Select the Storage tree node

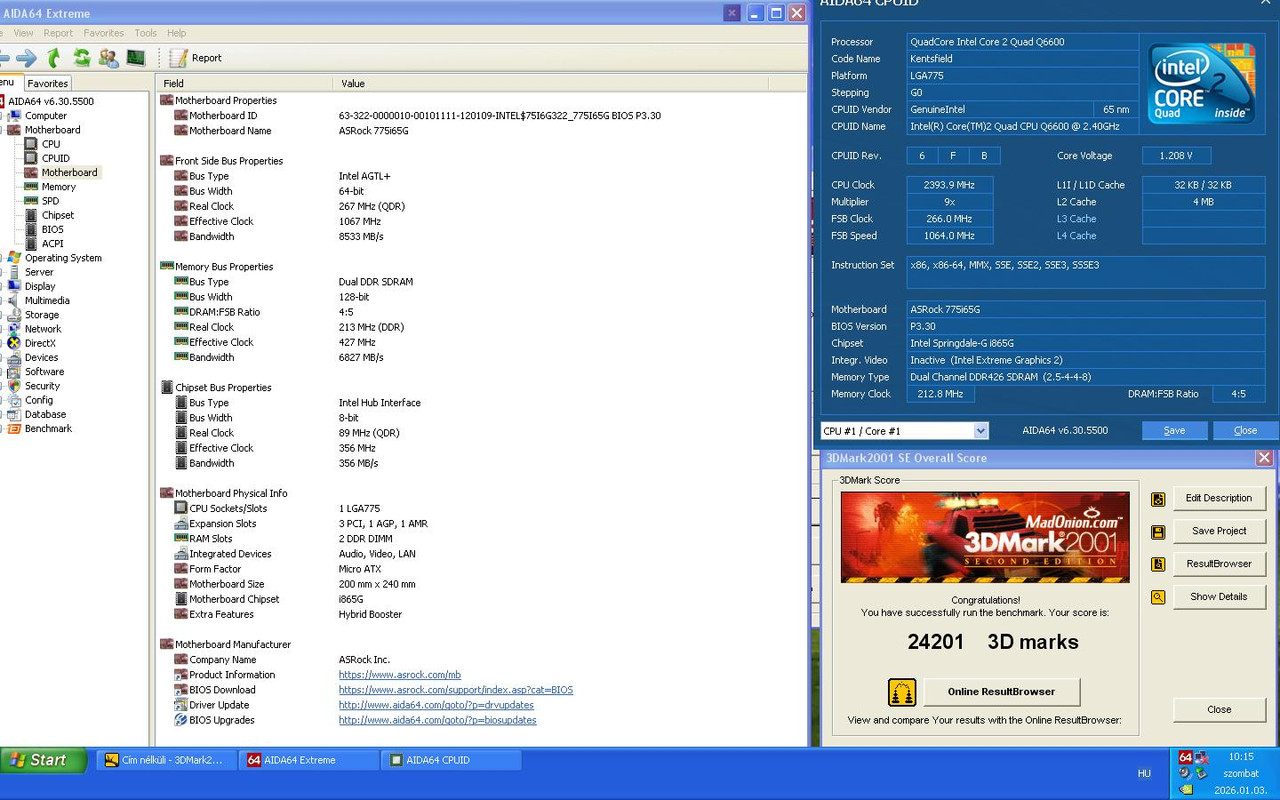42,315
